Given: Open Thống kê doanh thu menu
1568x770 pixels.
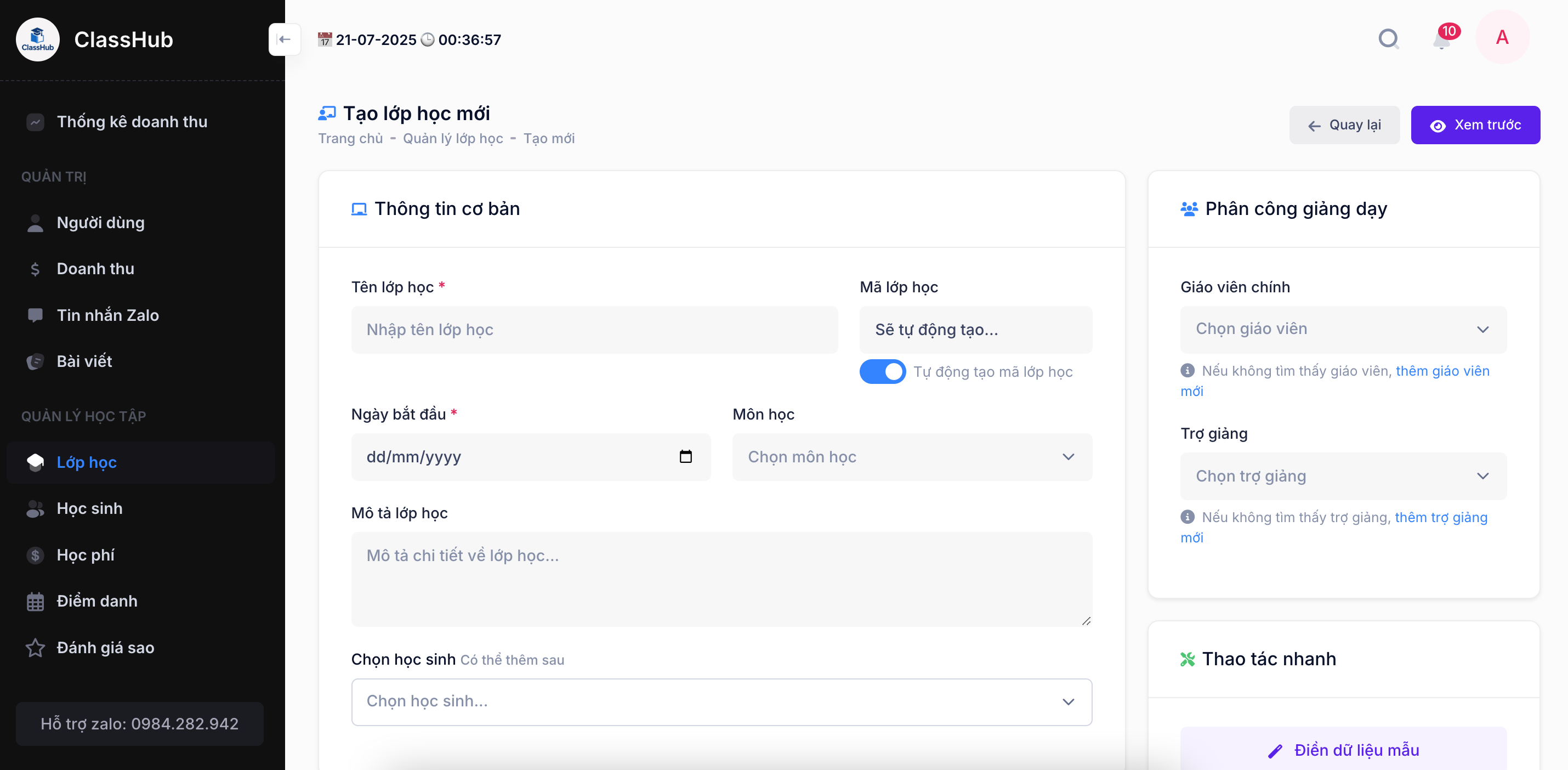Looking at the screenshot, I should tap(140, 122).
